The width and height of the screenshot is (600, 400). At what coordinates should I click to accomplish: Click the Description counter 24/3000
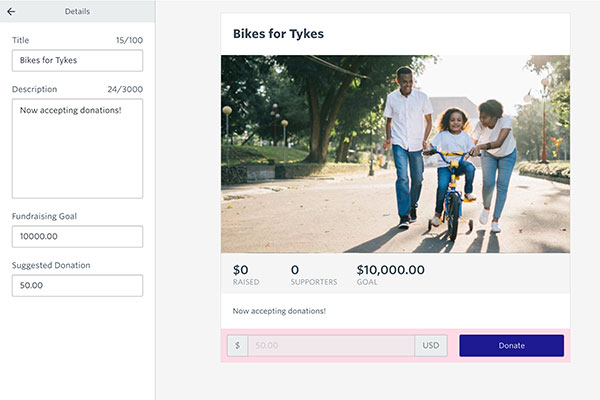[125, 89]
